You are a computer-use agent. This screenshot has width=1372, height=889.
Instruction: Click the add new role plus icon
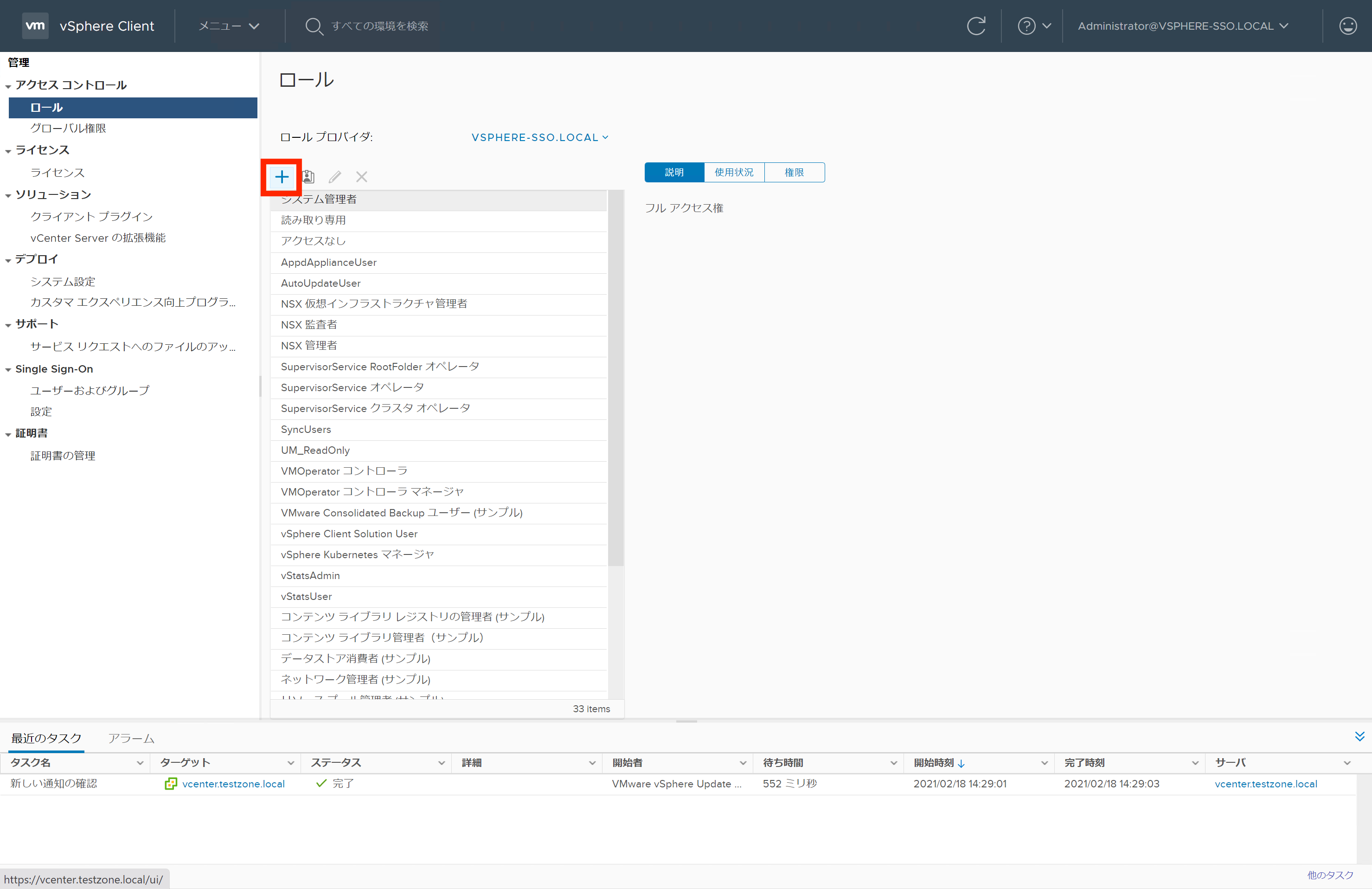tap(282, 177)
